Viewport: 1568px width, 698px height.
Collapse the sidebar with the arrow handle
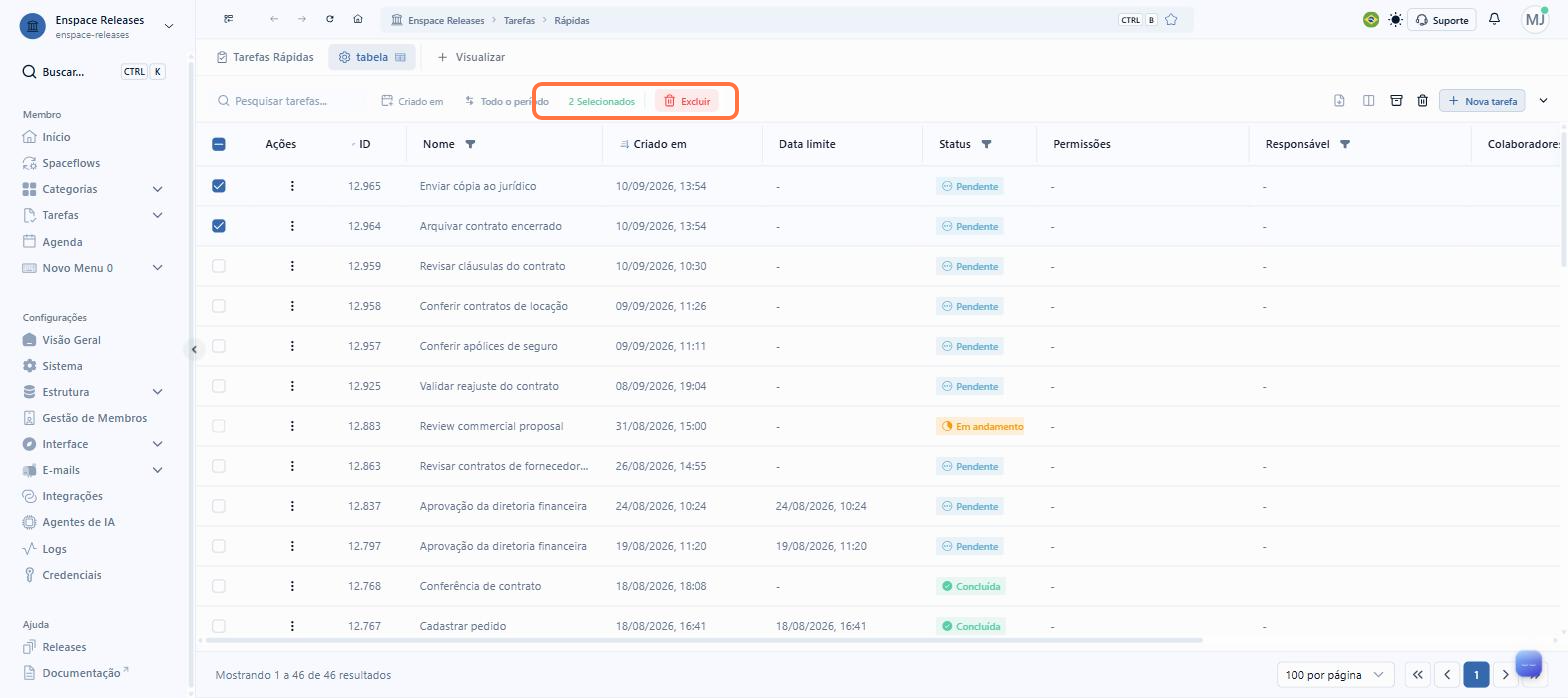click(x=194, y=349)
